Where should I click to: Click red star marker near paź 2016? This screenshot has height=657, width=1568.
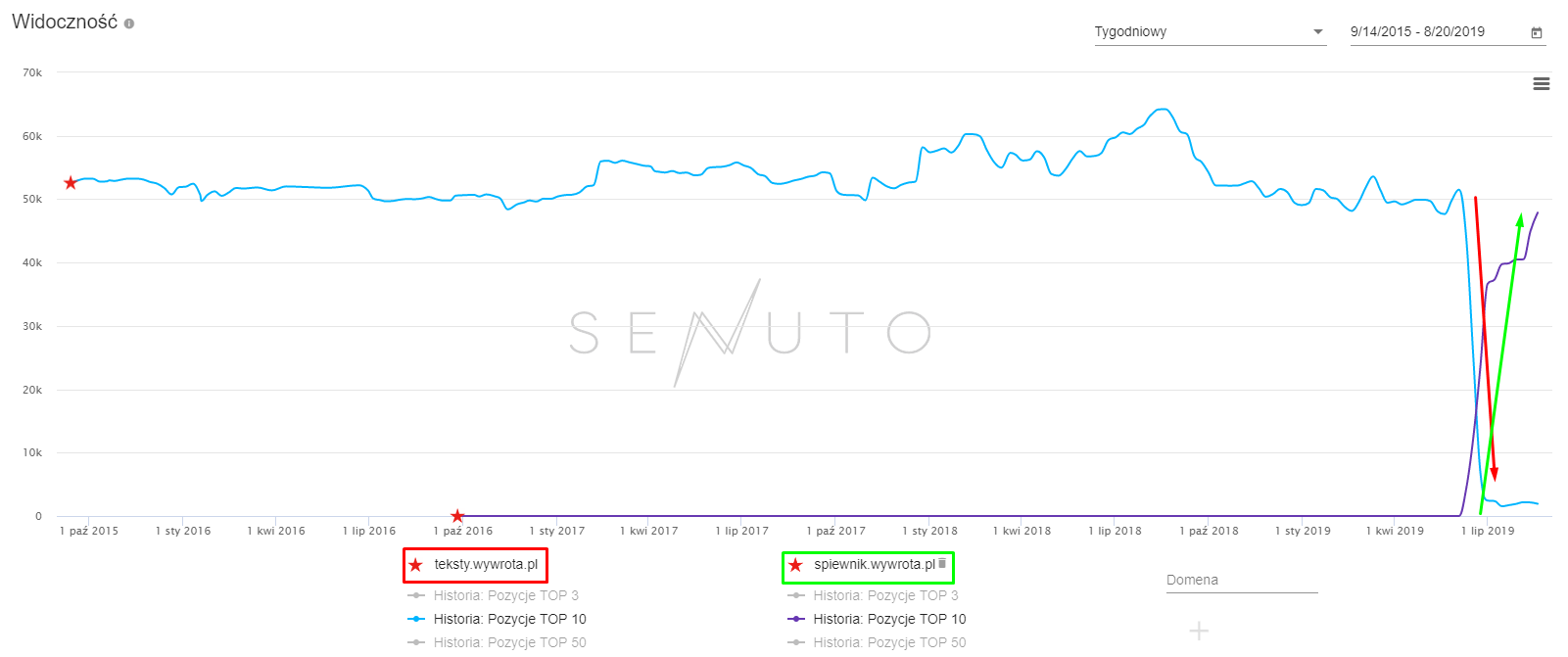pyautogui.click(x=457, y=516)
